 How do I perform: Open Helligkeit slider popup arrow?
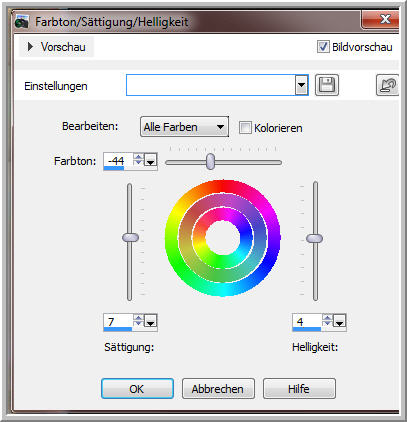coord(339,321)
